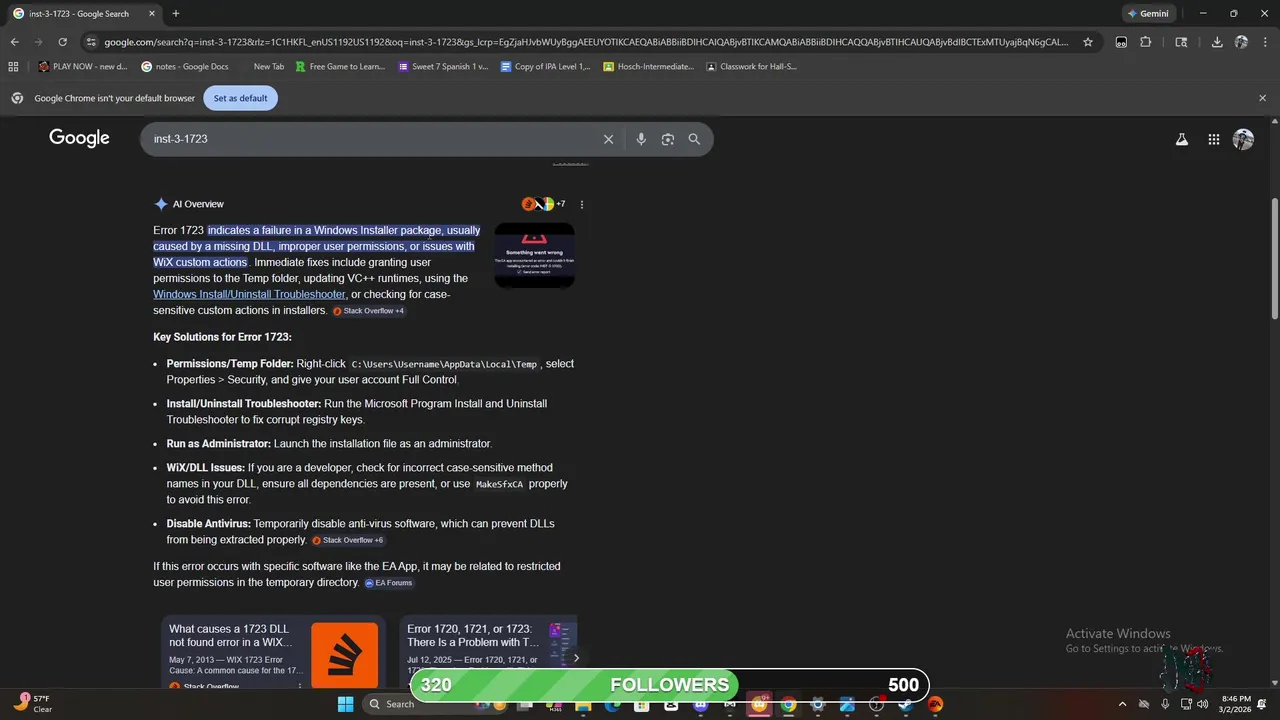This screenshot has width=1280, height=720.
Task: Submit search with the magnifier icon
Action: pos(694,139)
